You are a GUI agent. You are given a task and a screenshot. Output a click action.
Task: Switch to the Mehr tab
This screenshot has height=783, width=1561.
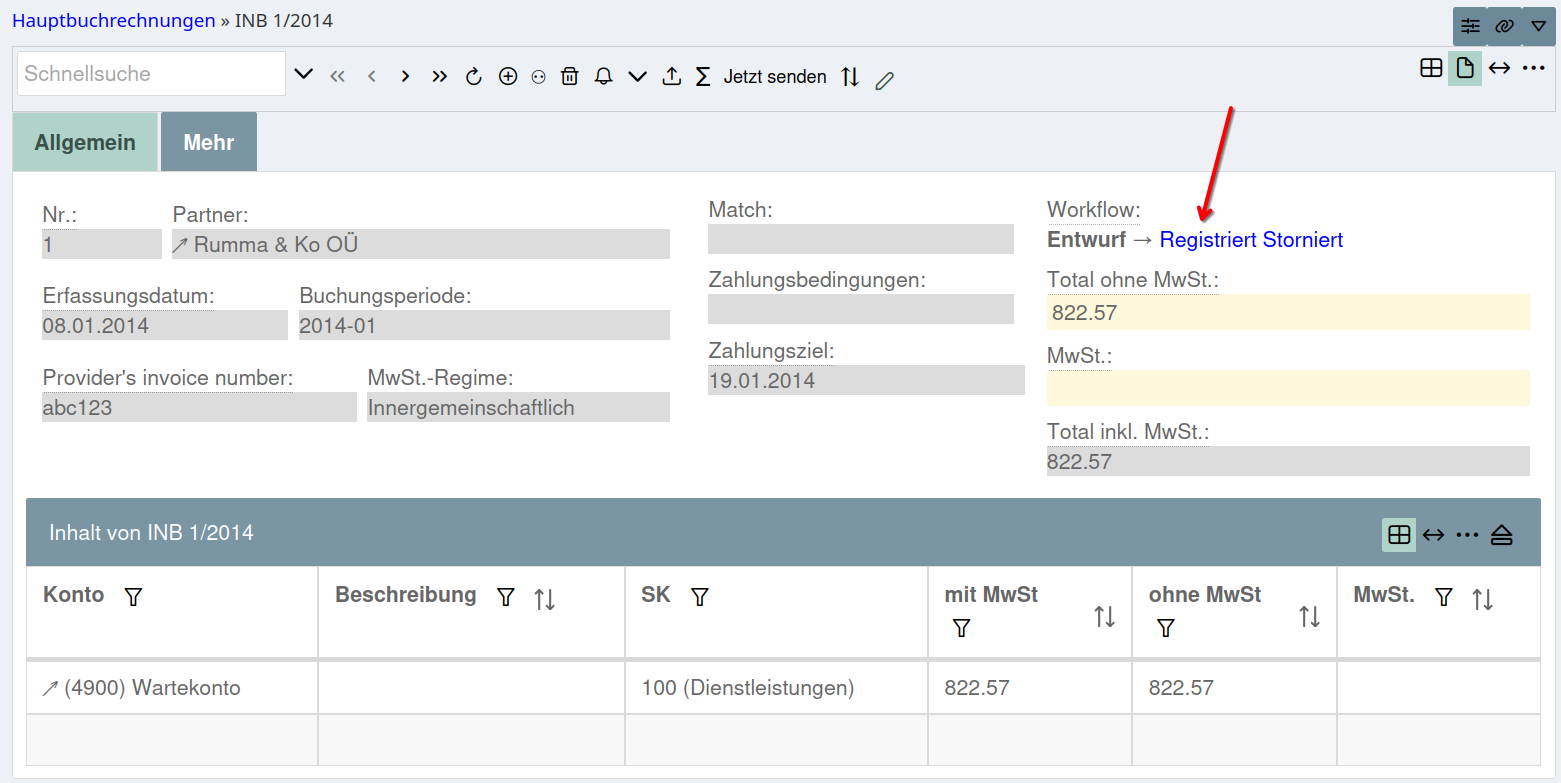[x=209, y=142]
